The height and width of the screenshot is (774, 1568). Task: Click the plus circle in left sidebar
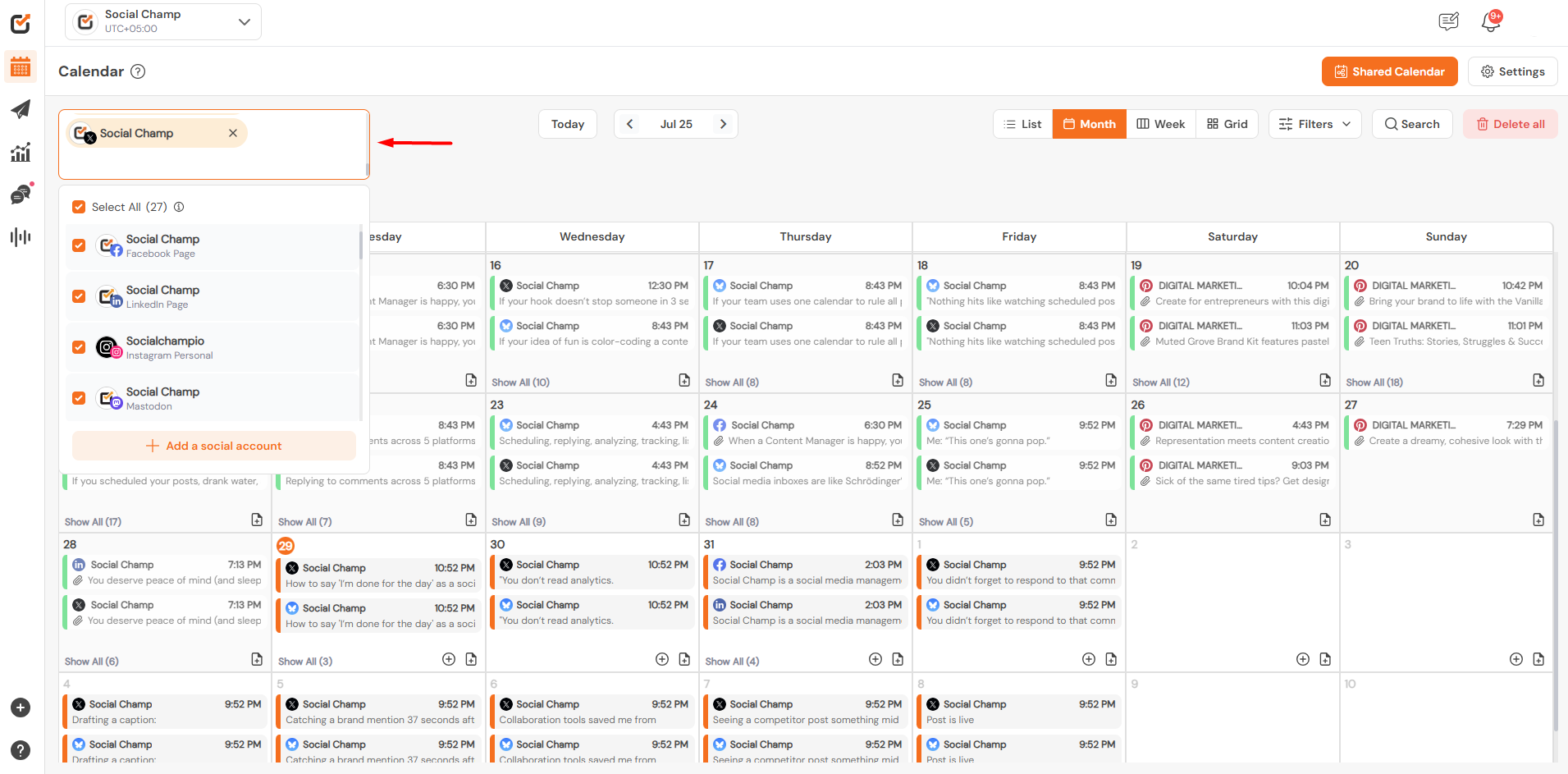point(21,708)
